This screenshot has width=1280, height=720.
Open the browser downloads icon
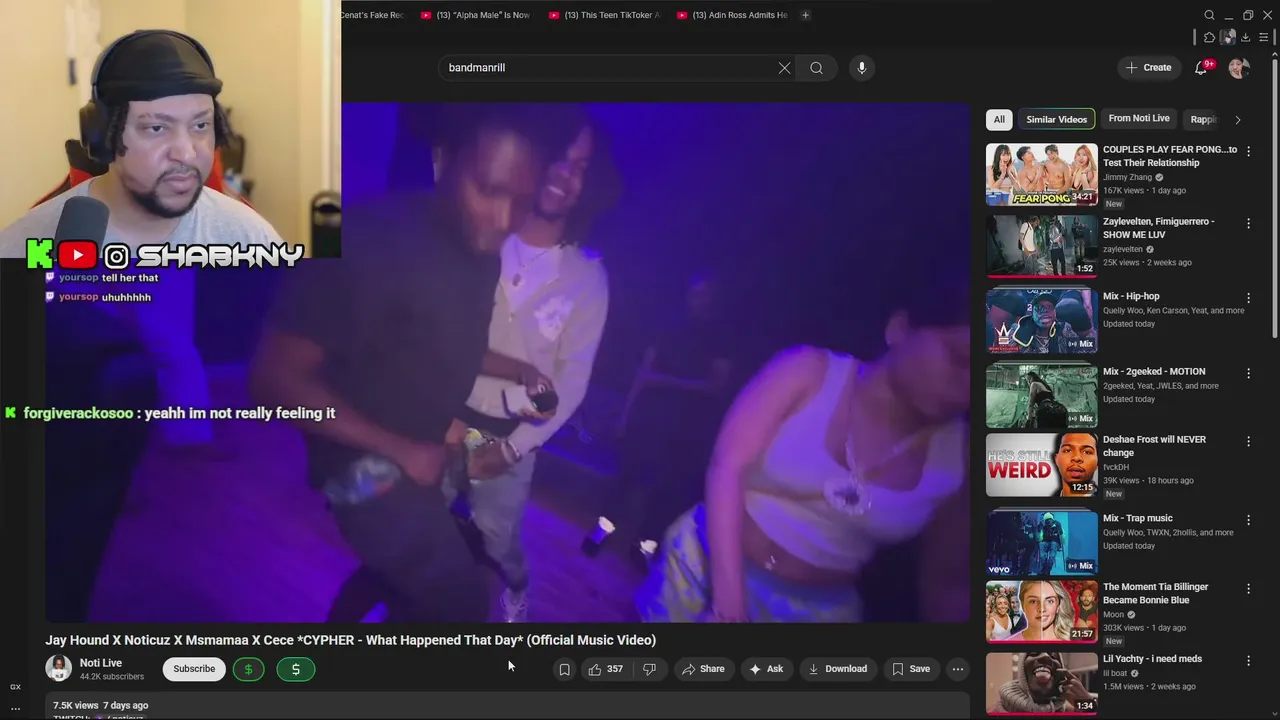point(1245,38)
